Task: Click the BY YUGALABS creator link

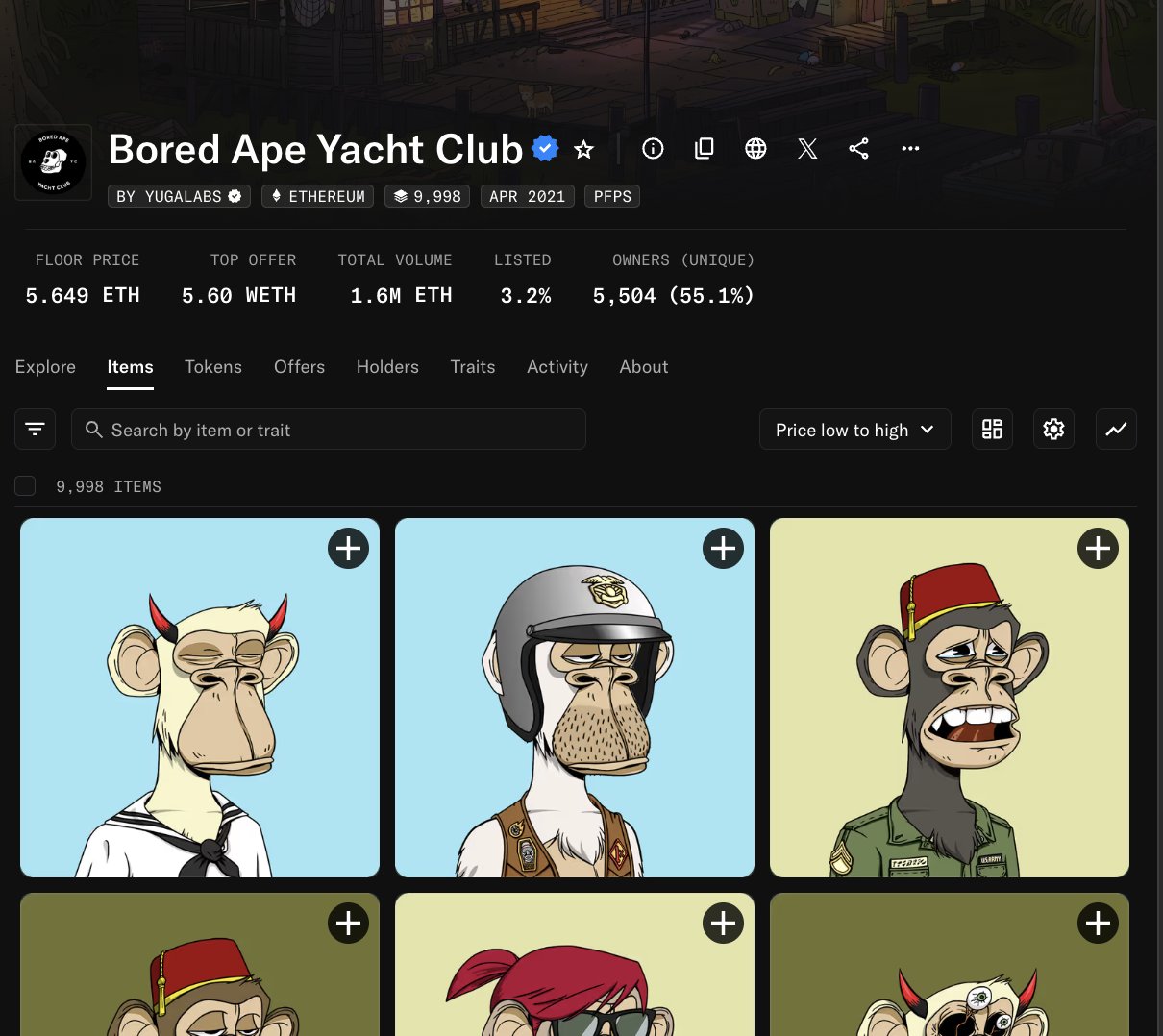Action: [x=179, y=196]
